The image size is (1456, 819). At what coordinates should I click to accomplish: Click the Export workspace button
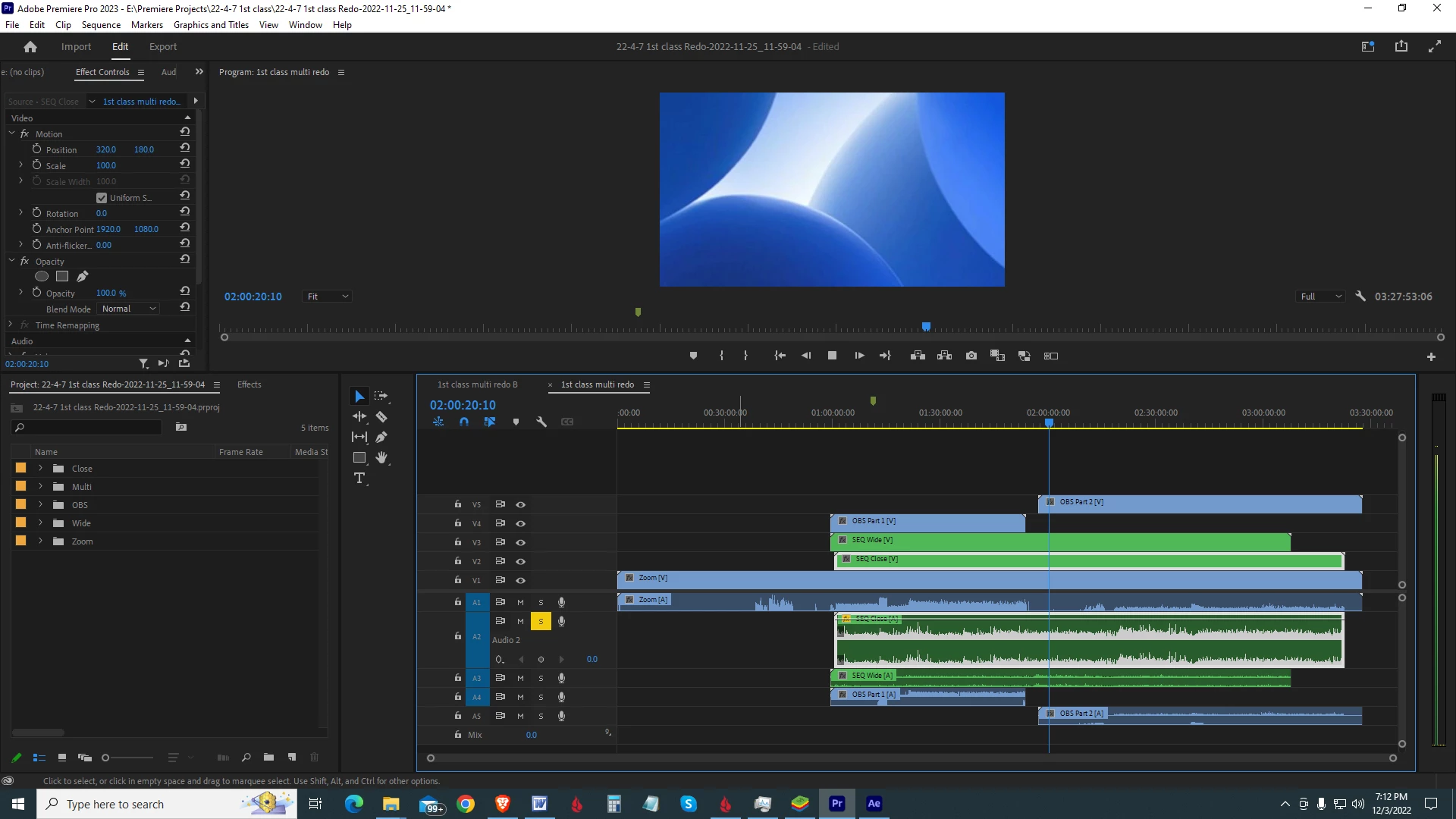[x=162, y=47]
